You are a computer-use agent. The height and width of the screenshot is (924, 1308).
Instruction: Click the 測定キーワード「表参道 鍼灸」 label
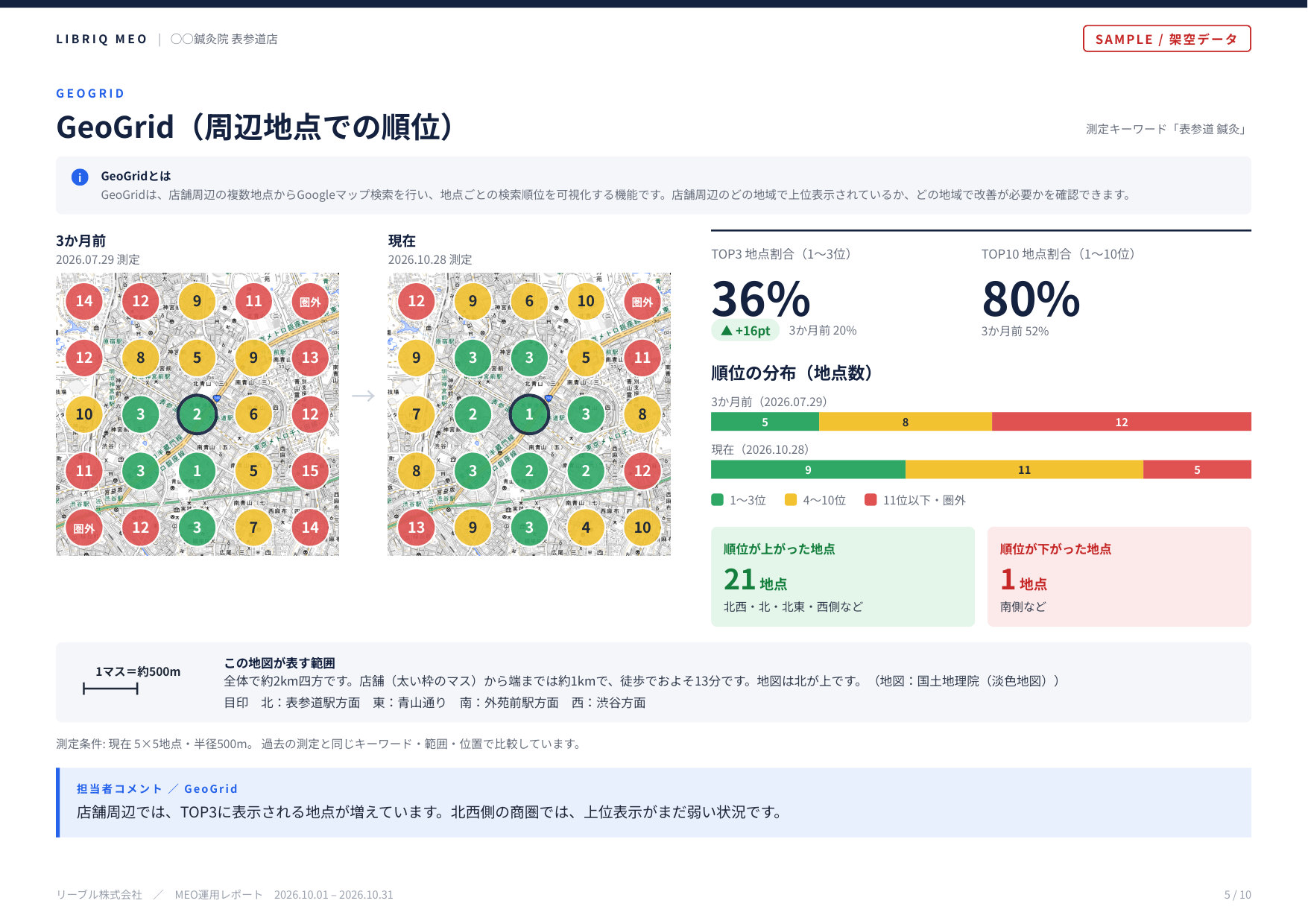pos(1168,129)
